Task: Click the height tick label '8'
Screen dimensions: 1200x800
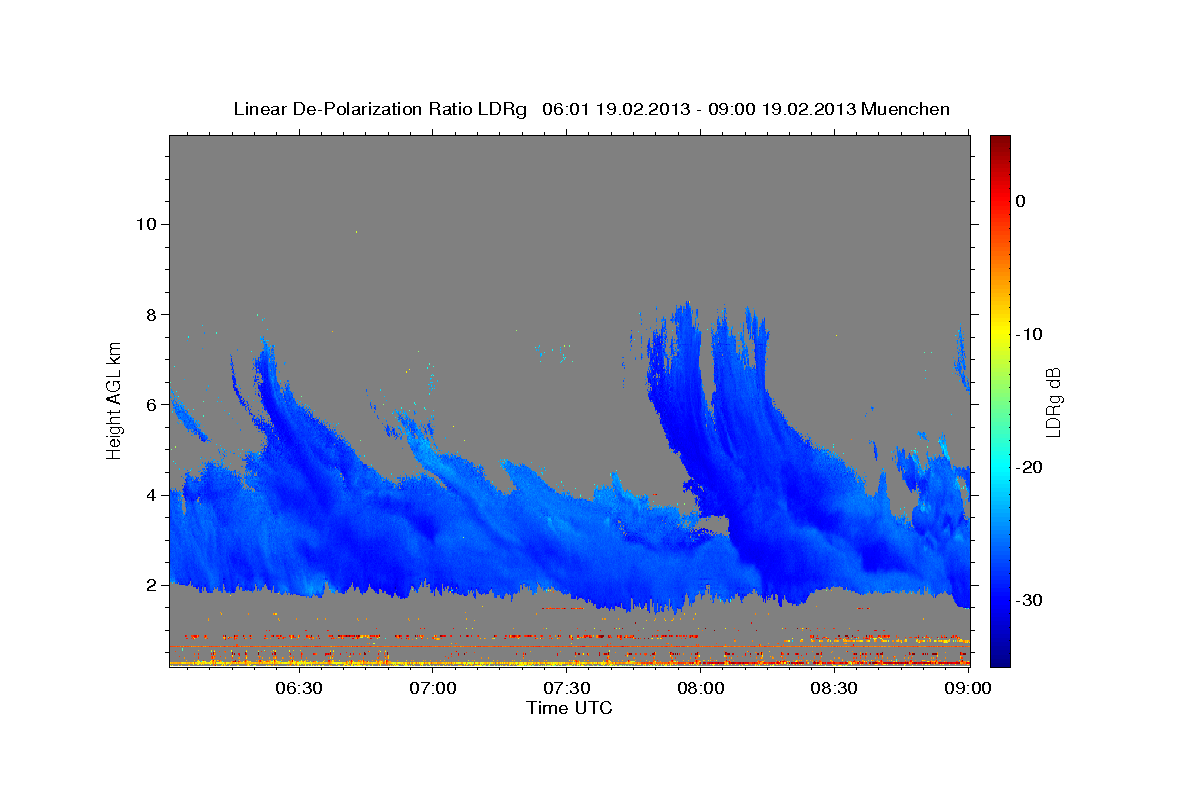Action: coord(150,314)
